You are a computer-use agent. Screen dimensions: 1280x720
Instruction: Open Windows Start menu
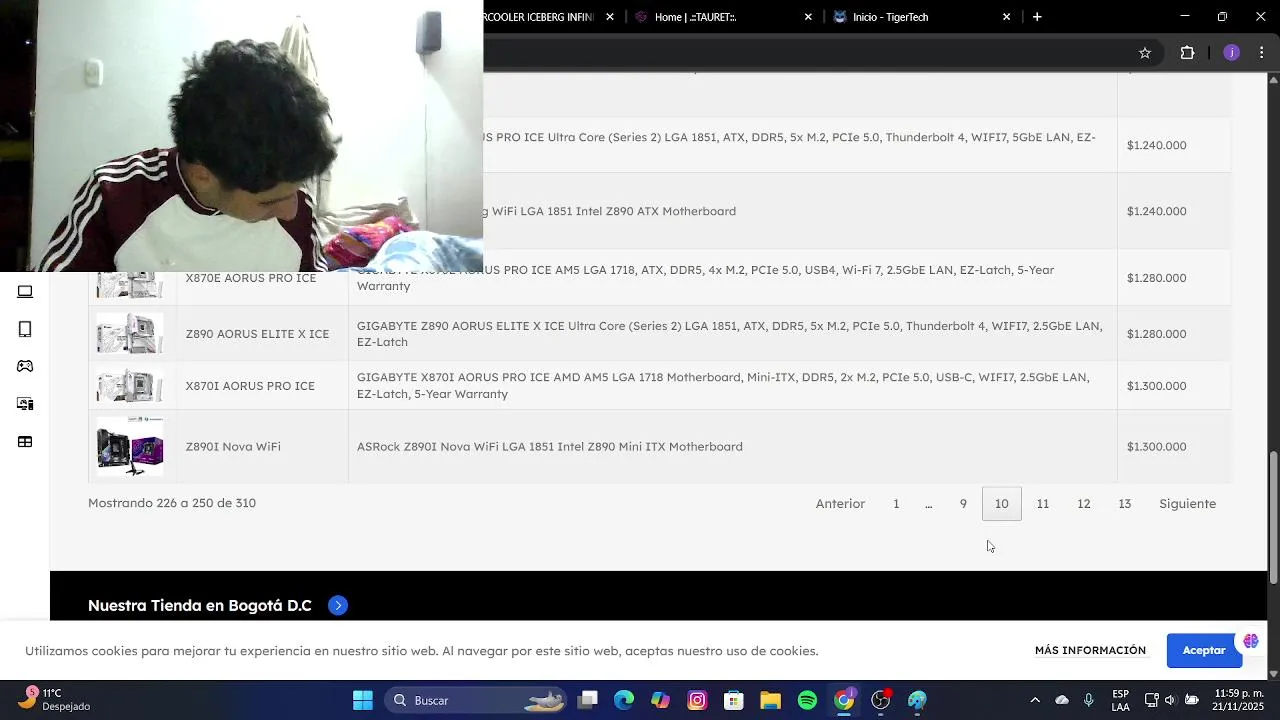(363, 700)
